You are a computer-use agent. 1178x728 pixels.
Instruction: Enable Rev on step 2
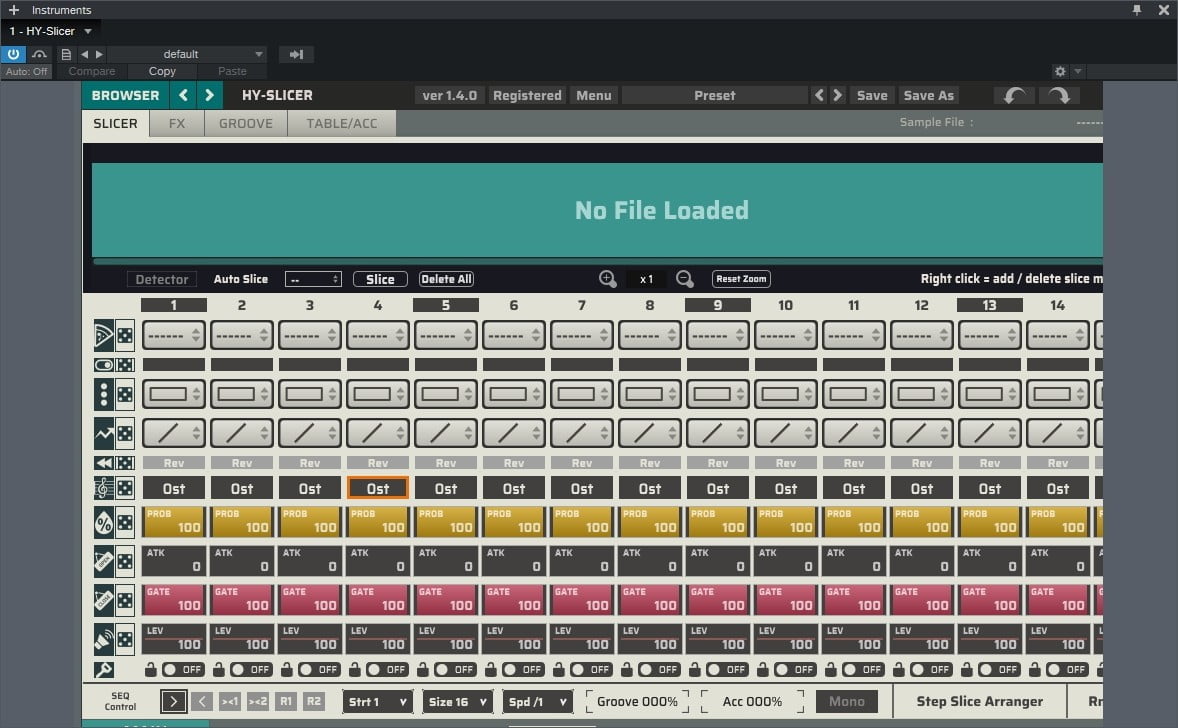[x=242, y=463]
